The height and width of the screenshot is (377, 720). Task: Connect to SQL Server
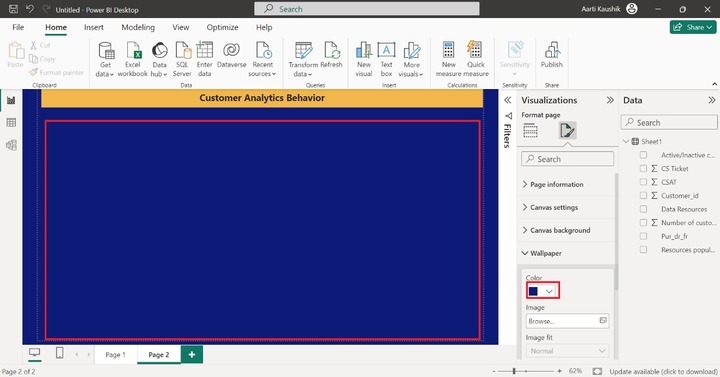click(x=182, y=59)
